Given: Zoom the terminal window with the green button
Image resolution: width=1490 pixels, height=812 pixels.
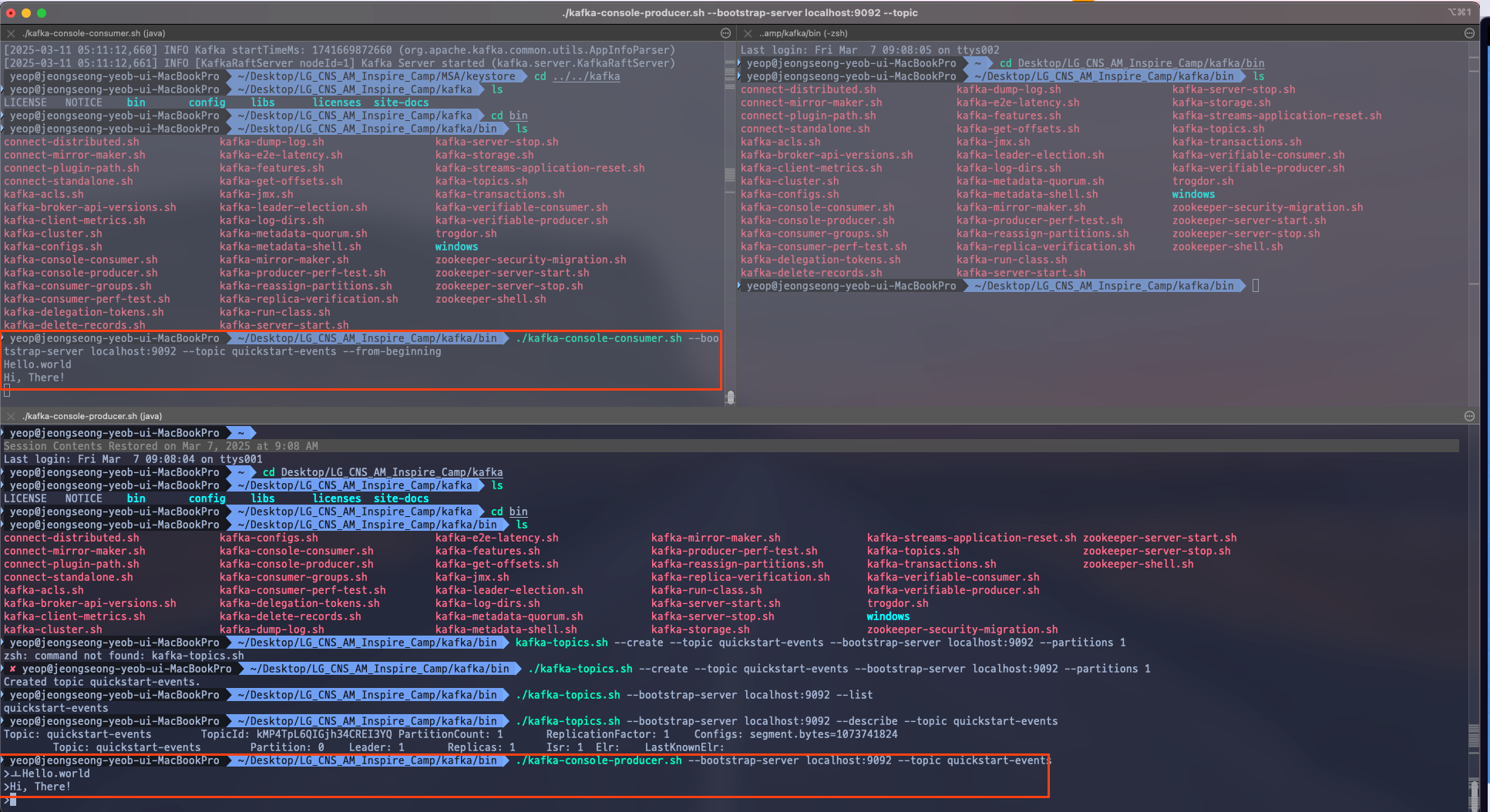Looking at the screenshot, I should 42,13.
